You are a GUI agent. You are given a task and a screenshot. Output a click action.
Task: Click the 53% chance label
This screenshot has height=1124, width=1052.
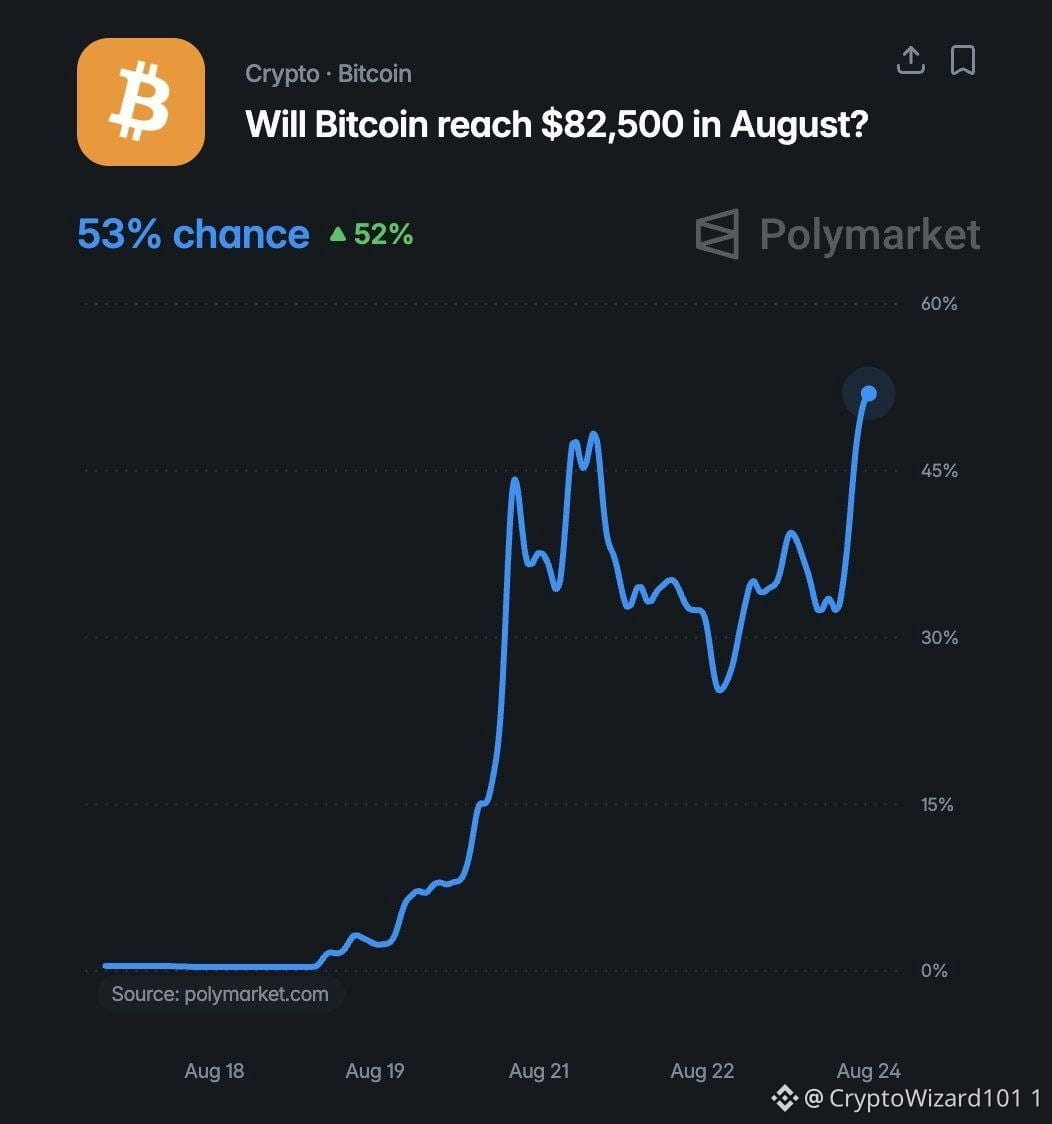pos(193,234)
